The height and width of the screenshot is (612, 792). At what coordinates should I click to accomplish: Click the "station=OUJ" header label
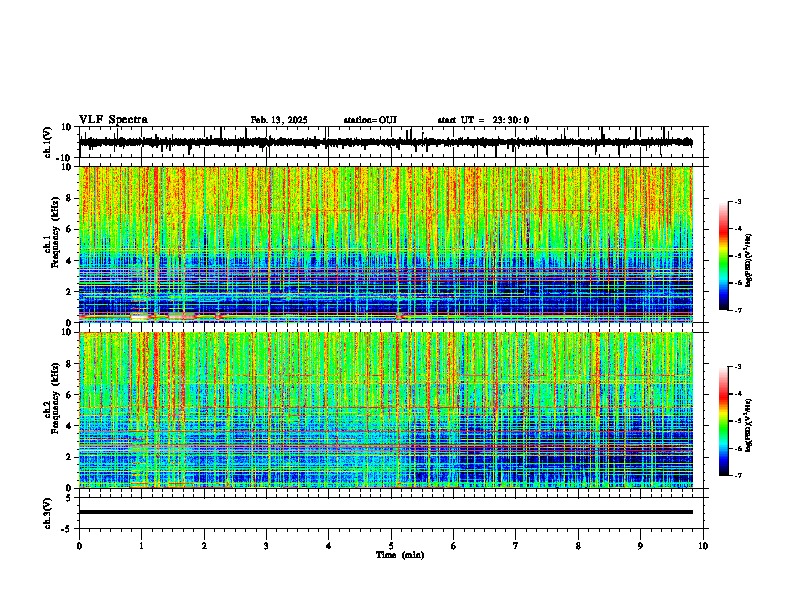point(370,120)
